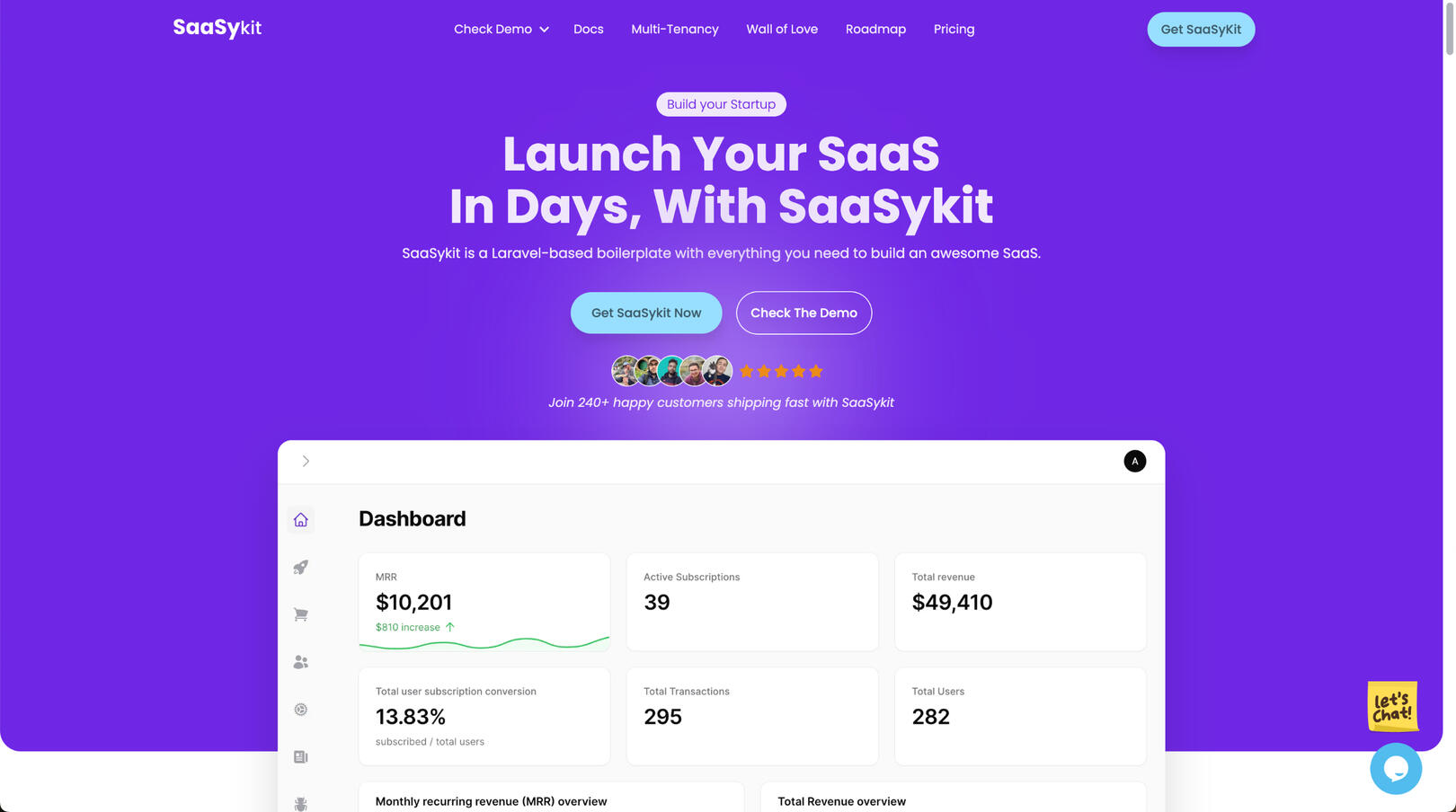Open the user avatar marked A

click(1134, 461)
